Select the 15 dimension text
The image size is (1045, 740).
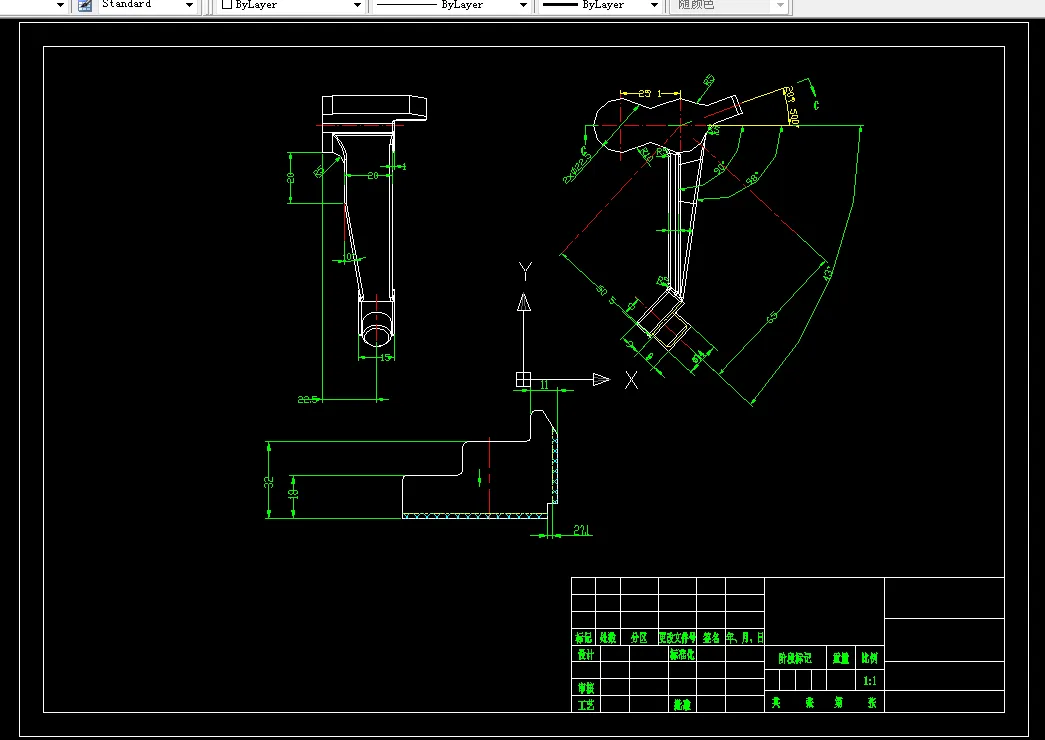point(385,358)
